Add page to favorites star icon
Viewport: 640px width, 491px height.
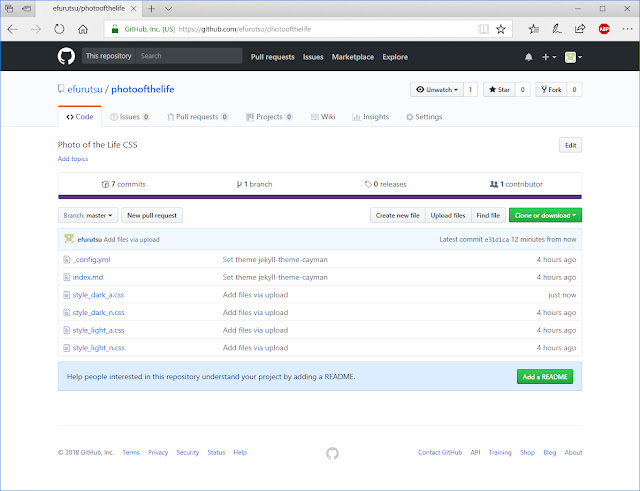(501, 29)
